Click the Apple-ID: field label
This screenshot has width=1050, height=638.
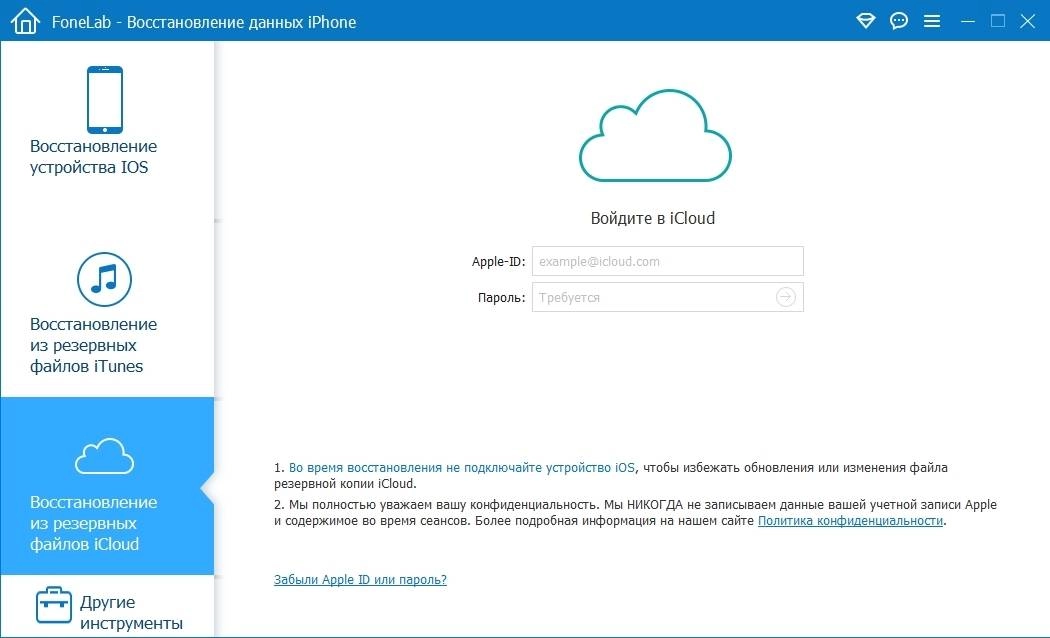coord(498,262)
